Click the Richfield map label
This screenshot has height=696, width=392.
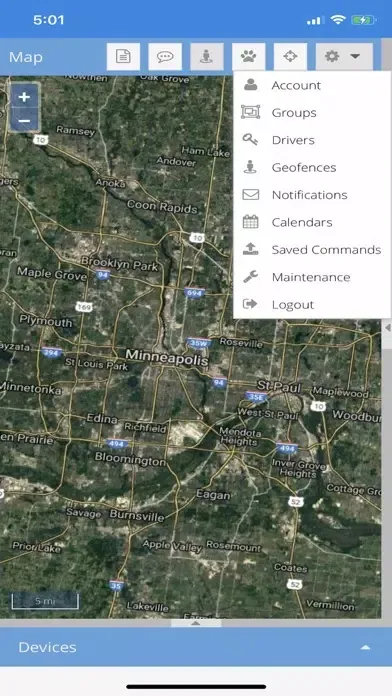145,427
